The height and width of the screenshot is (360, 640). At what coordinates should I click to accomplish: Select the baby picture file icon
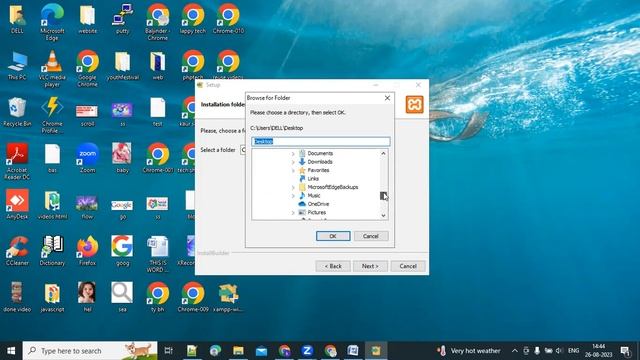(122, 158)
